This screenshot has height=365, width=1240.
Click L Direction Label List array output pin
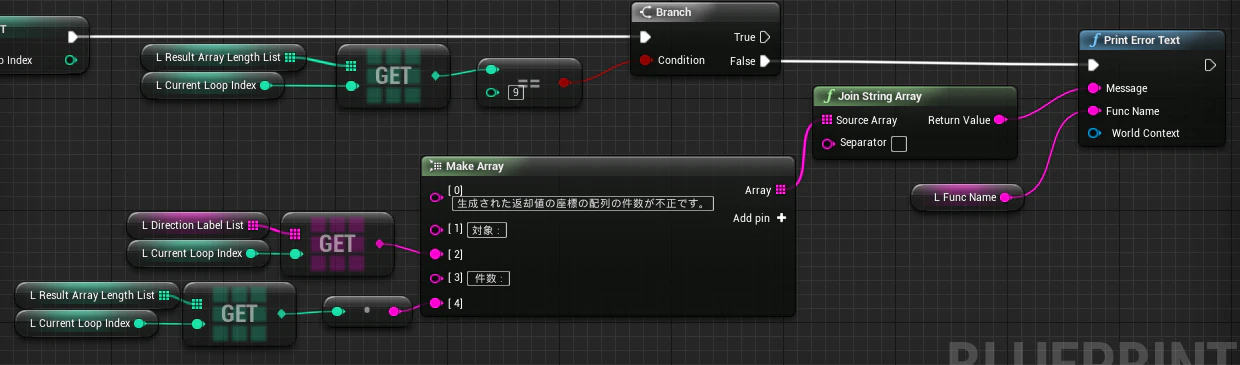click(253, 225)
